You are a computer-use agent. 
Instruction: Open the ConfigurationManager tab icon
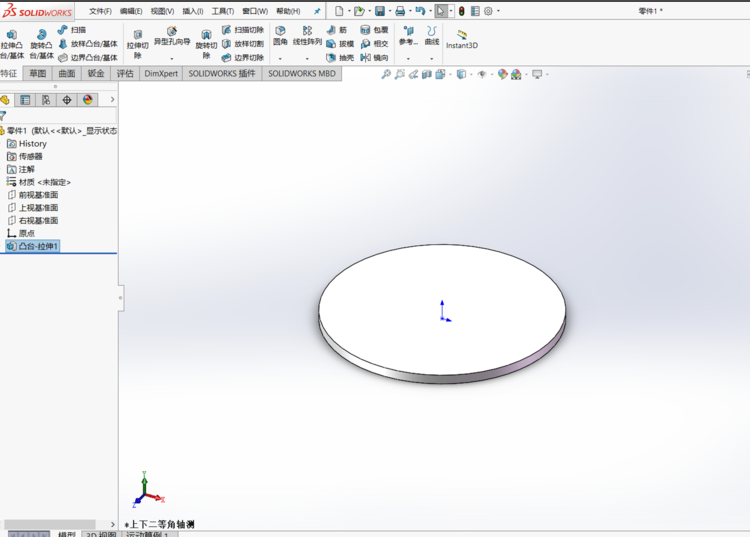[x=46, y=100]
